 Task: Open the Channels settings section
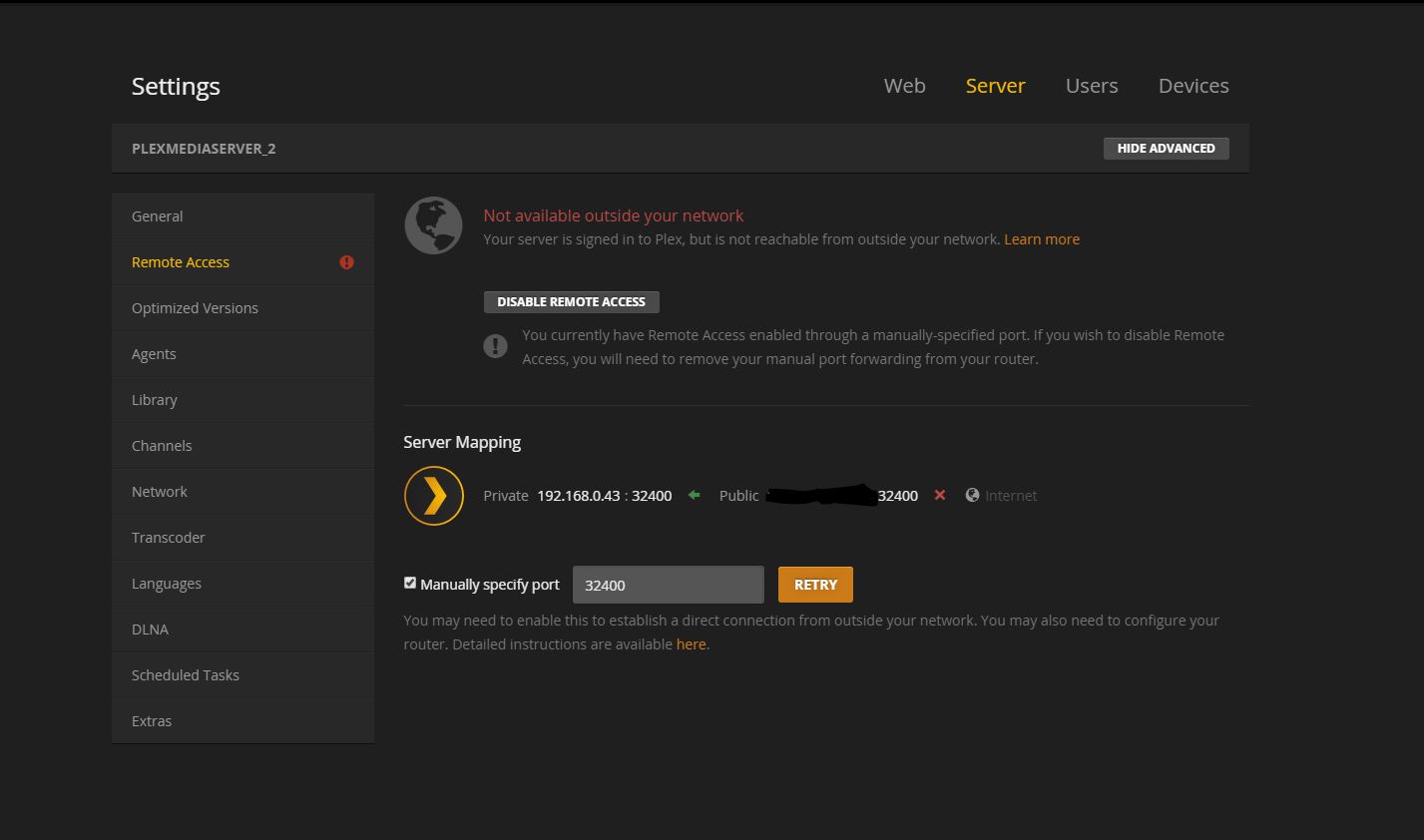point(242,446)
